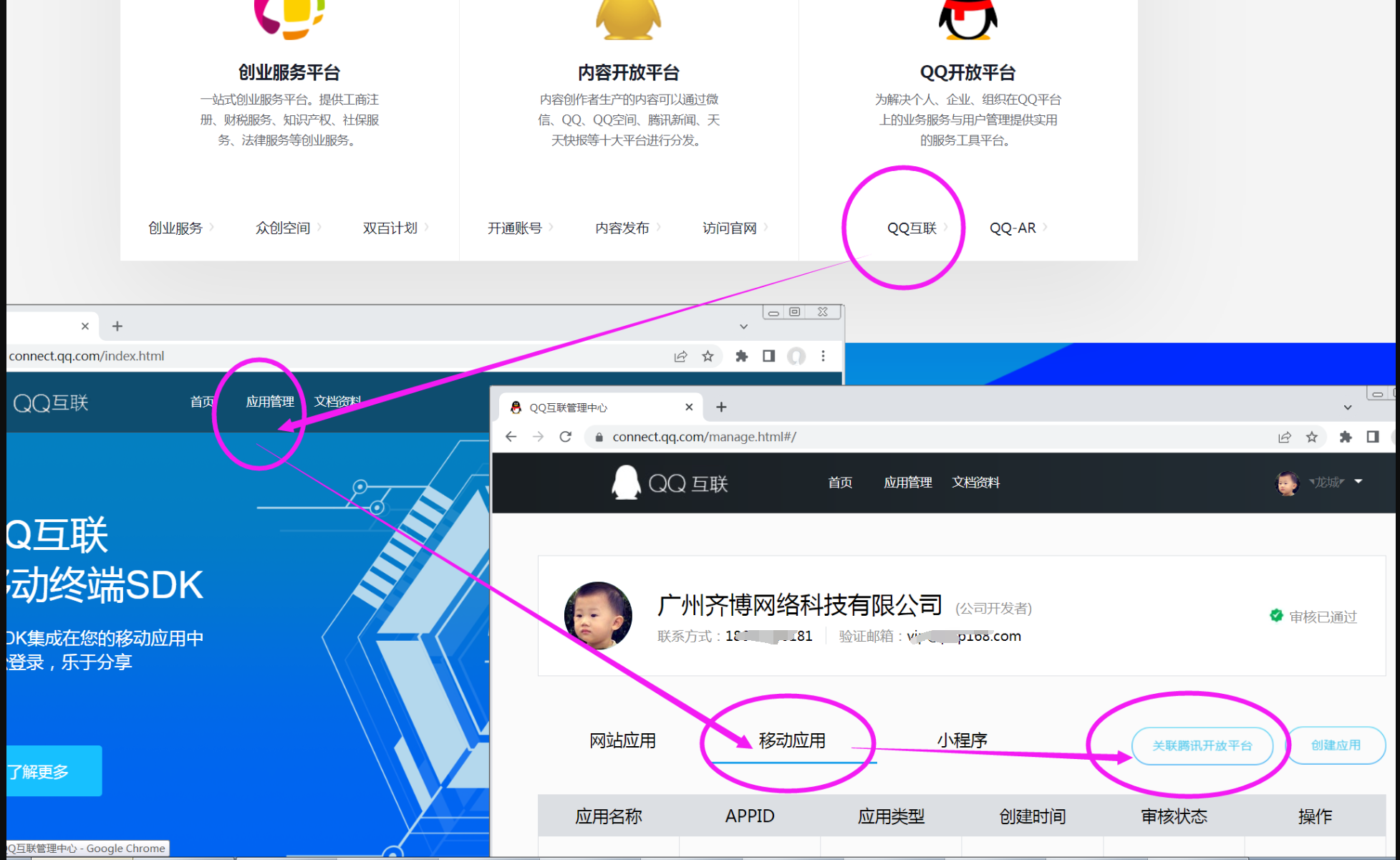Click the 创建时间 column header

1032,816
